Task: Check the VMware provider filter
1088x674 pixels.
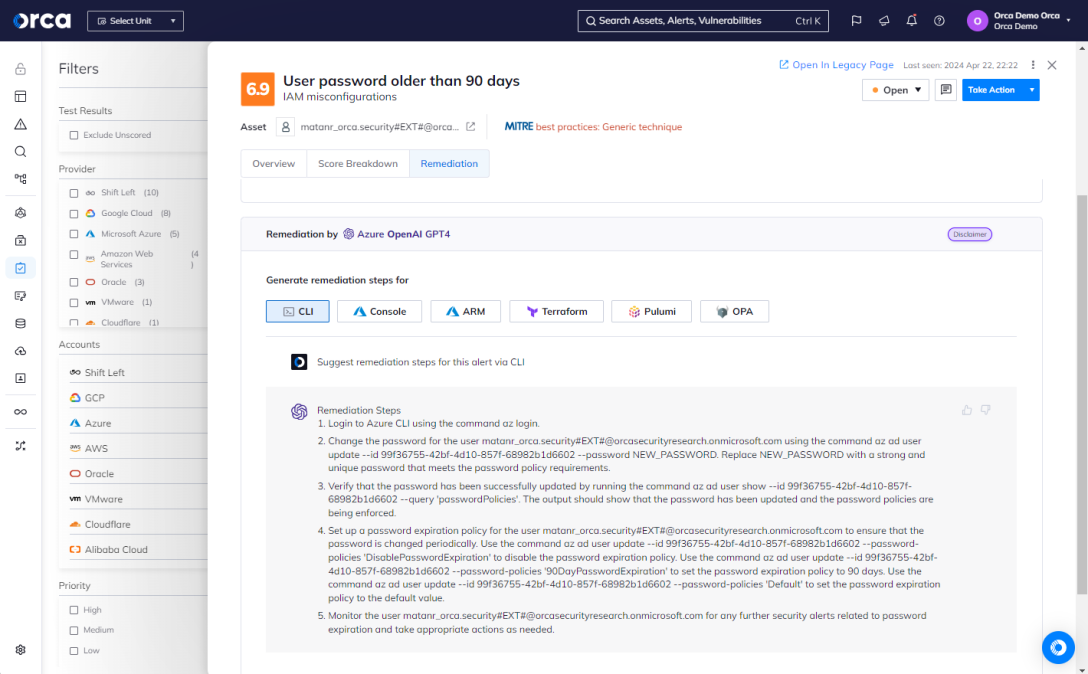Action: coord(74,303)
